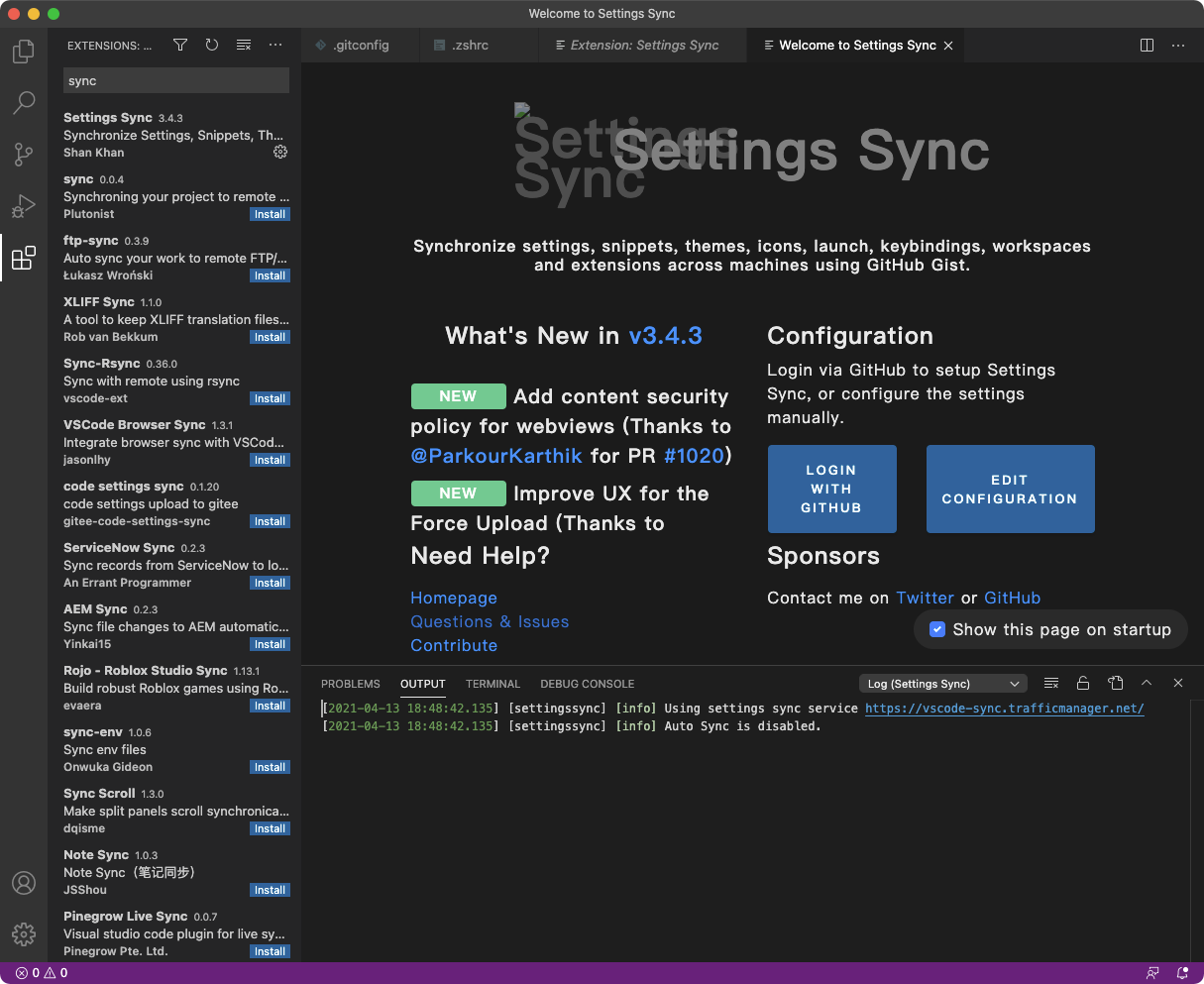
Task: Open the Run and Debug view
Action: pyautogui.click(x=24, y=206)
